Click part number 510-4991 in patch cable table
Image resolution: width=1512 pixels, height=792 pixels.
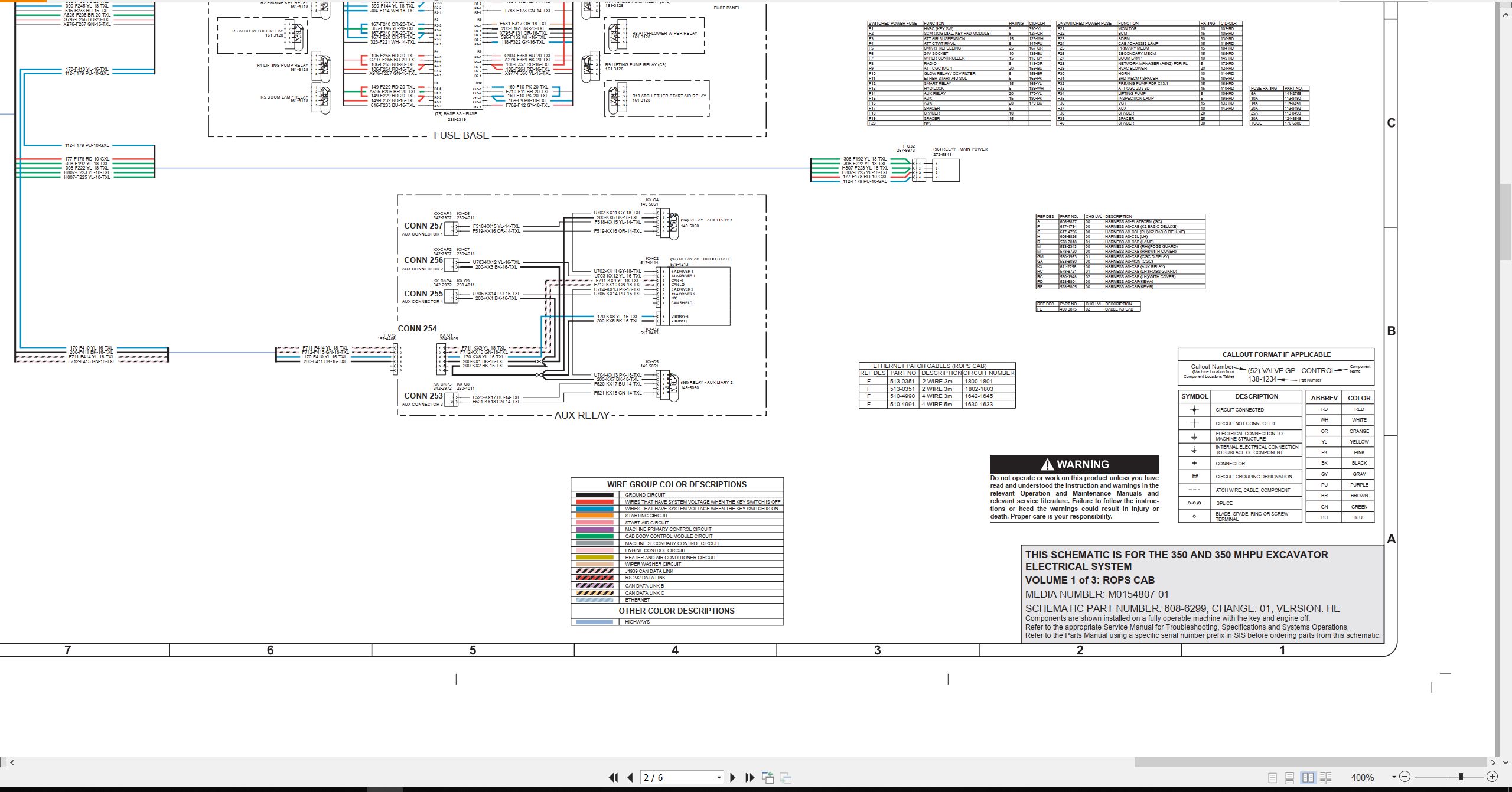pos(902,405)
